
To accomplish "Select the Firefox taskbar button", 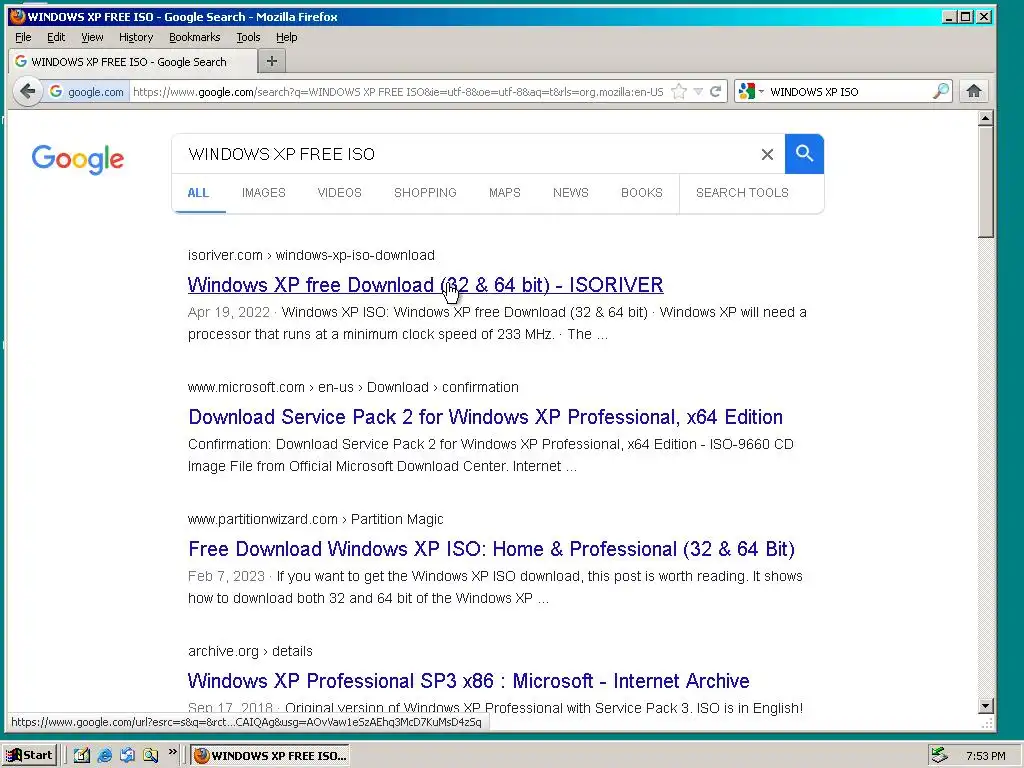I will 270,756.
